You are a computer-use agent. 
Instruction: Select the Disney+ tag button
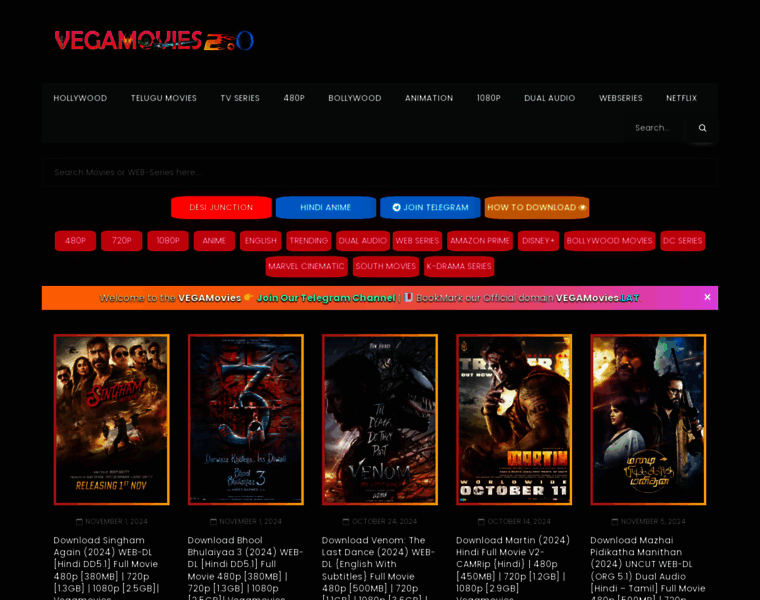(538, 241)
